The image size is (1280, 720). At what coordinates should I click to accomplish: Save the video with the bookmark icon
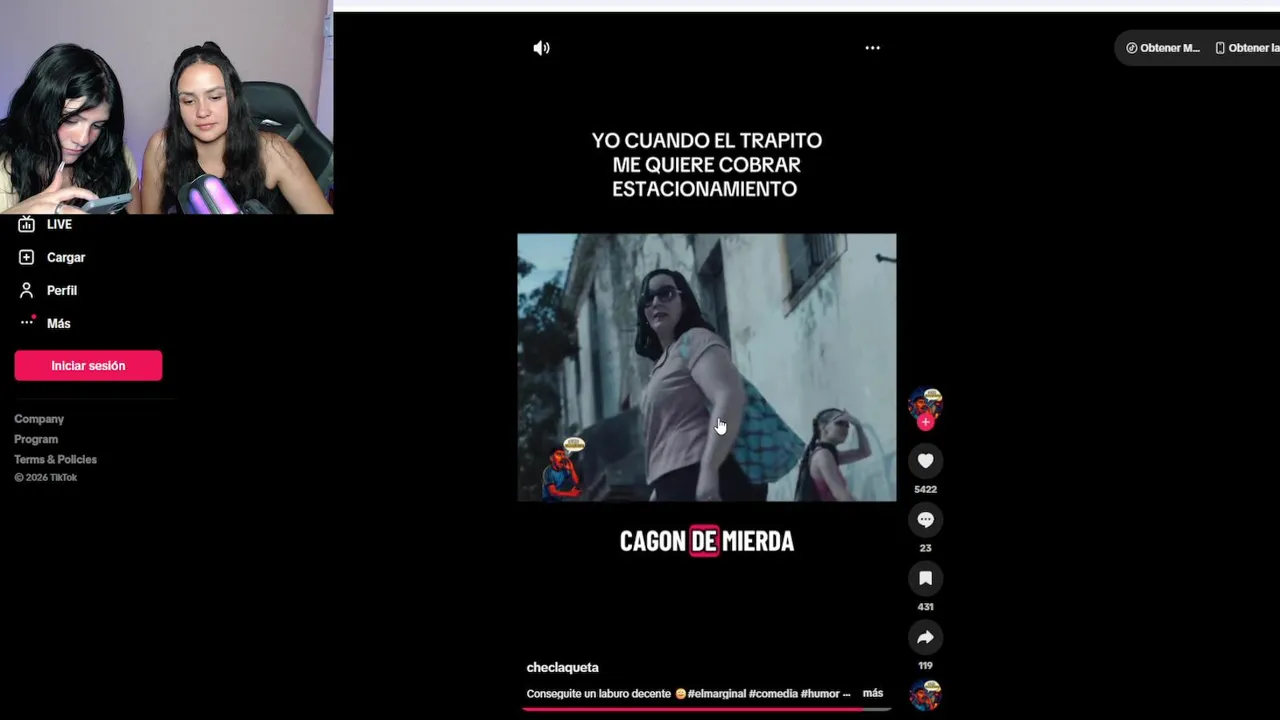tap(925, 578)
